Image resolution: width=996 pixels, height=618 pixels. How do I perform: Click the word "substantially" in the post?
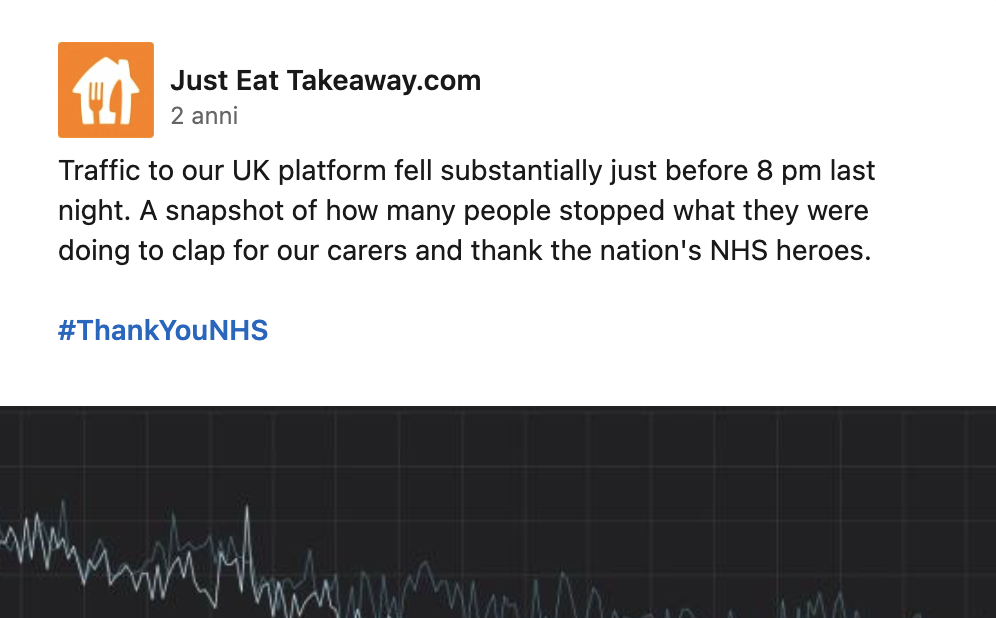(x=520, y=170)
